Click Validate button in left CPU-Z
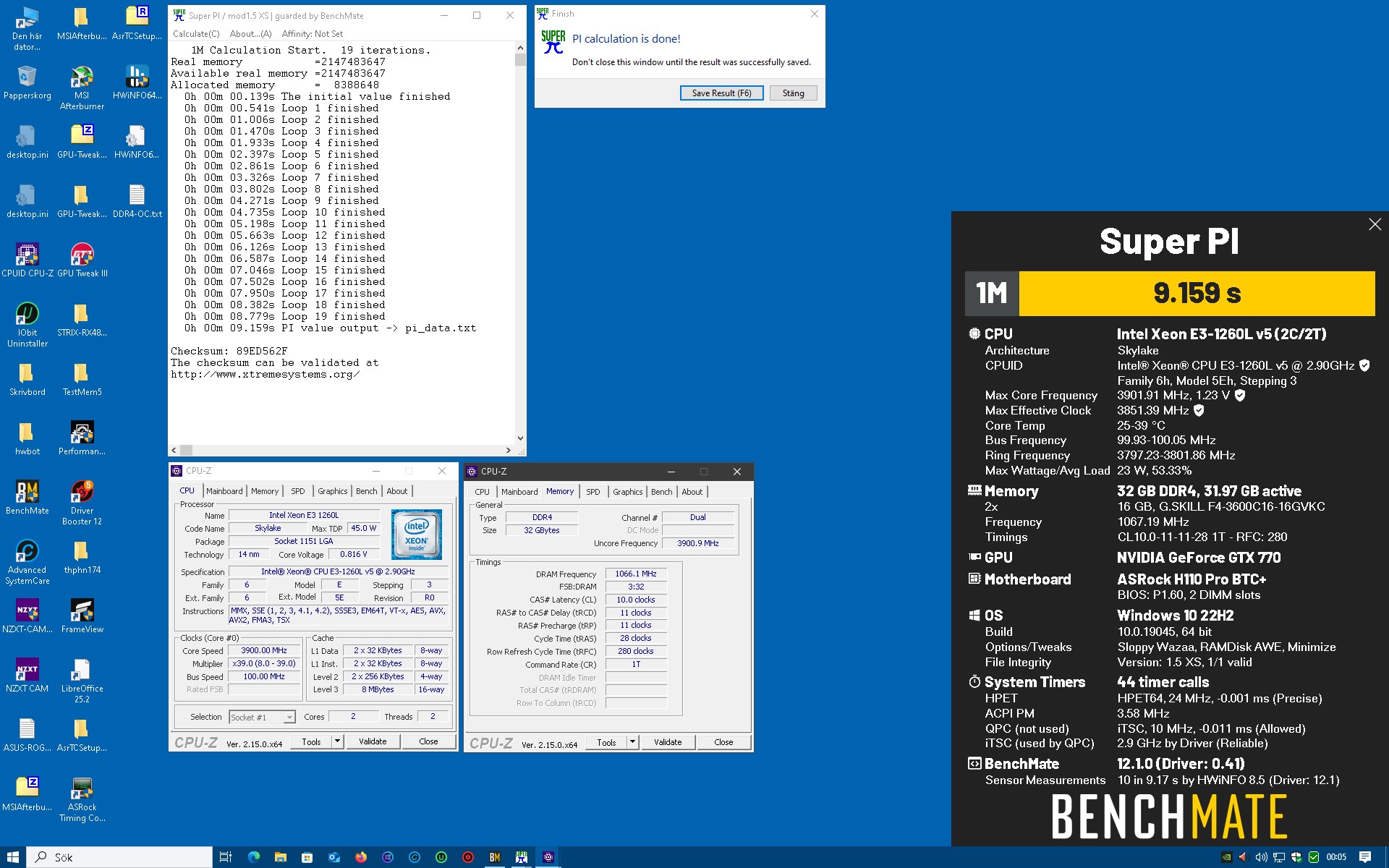Image resolution: width=1389 pixels, height=868 pixels. [x=373, y=741]
